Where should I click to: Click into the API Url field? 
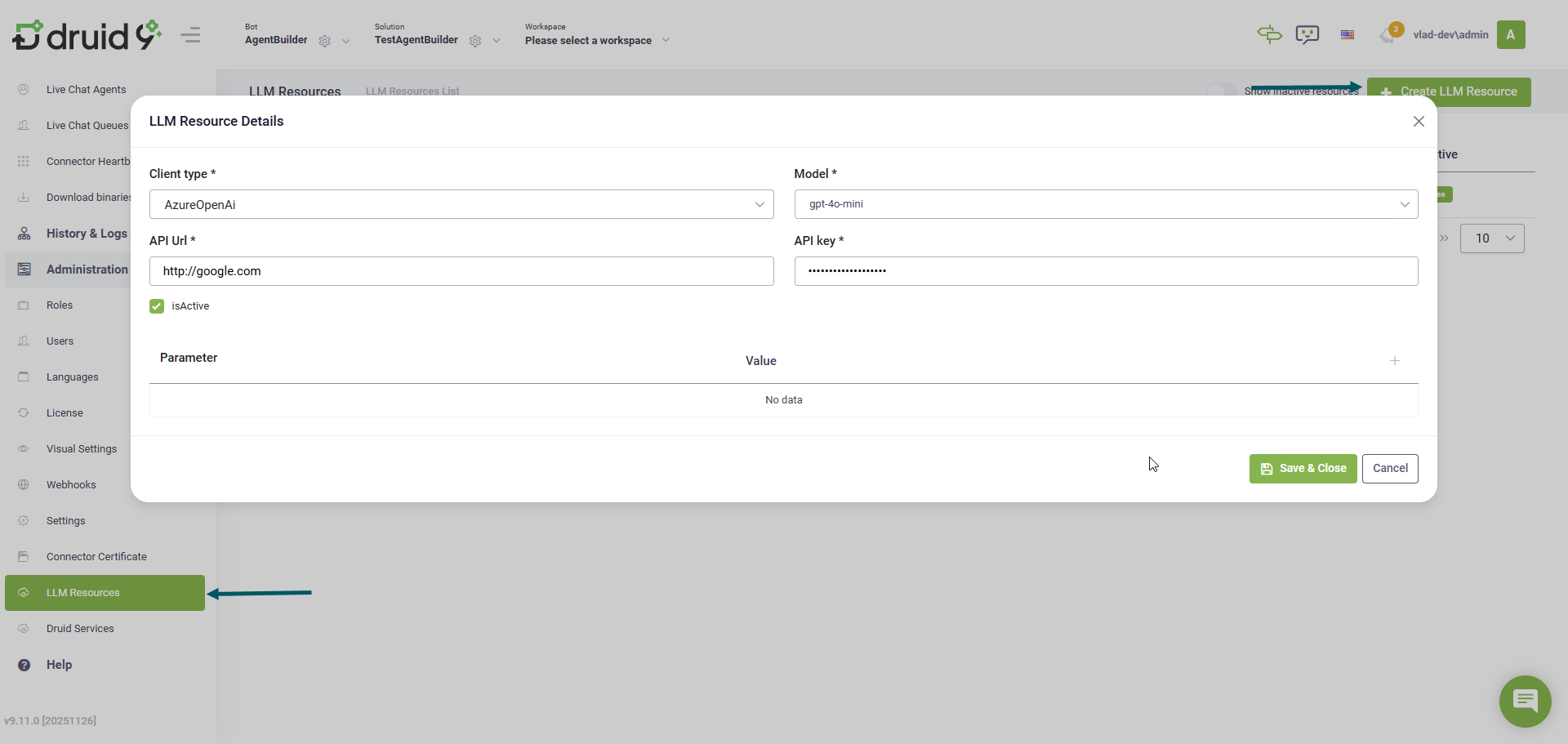pyautogui.click(x=461, y=271)
